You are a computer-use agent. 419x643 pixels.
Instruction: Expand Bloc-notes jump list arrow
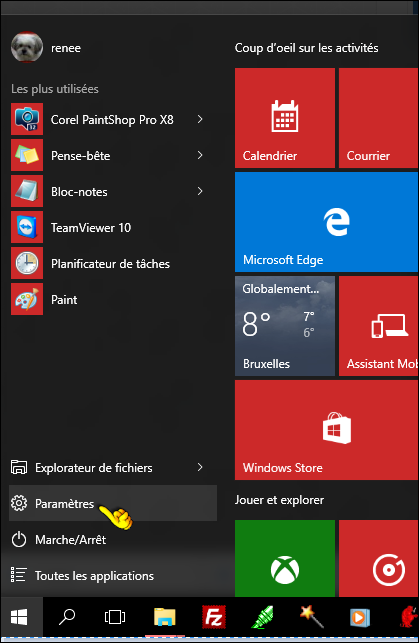pos(200,191)
